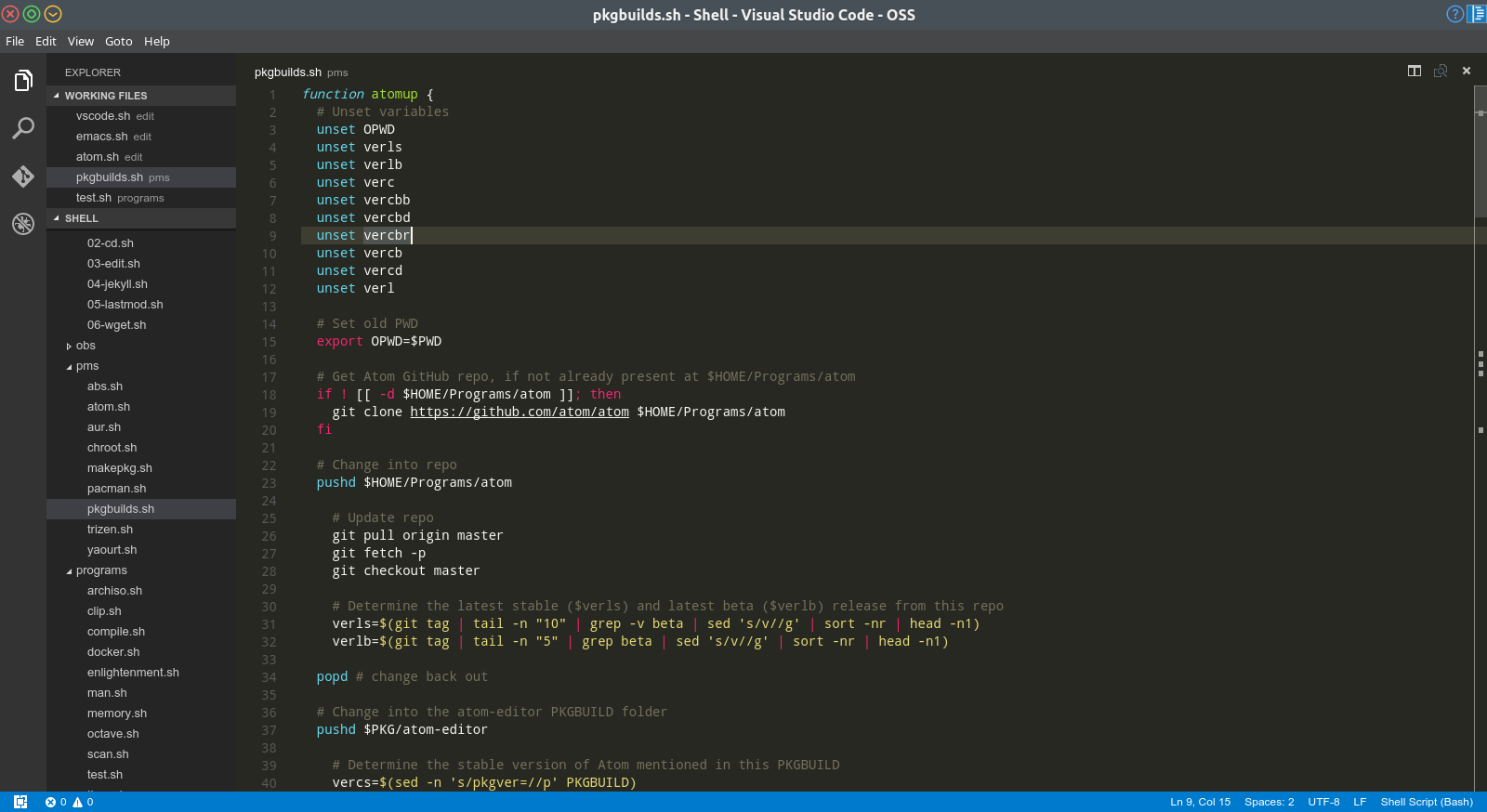Collapse the programs folder

[141, 570]
